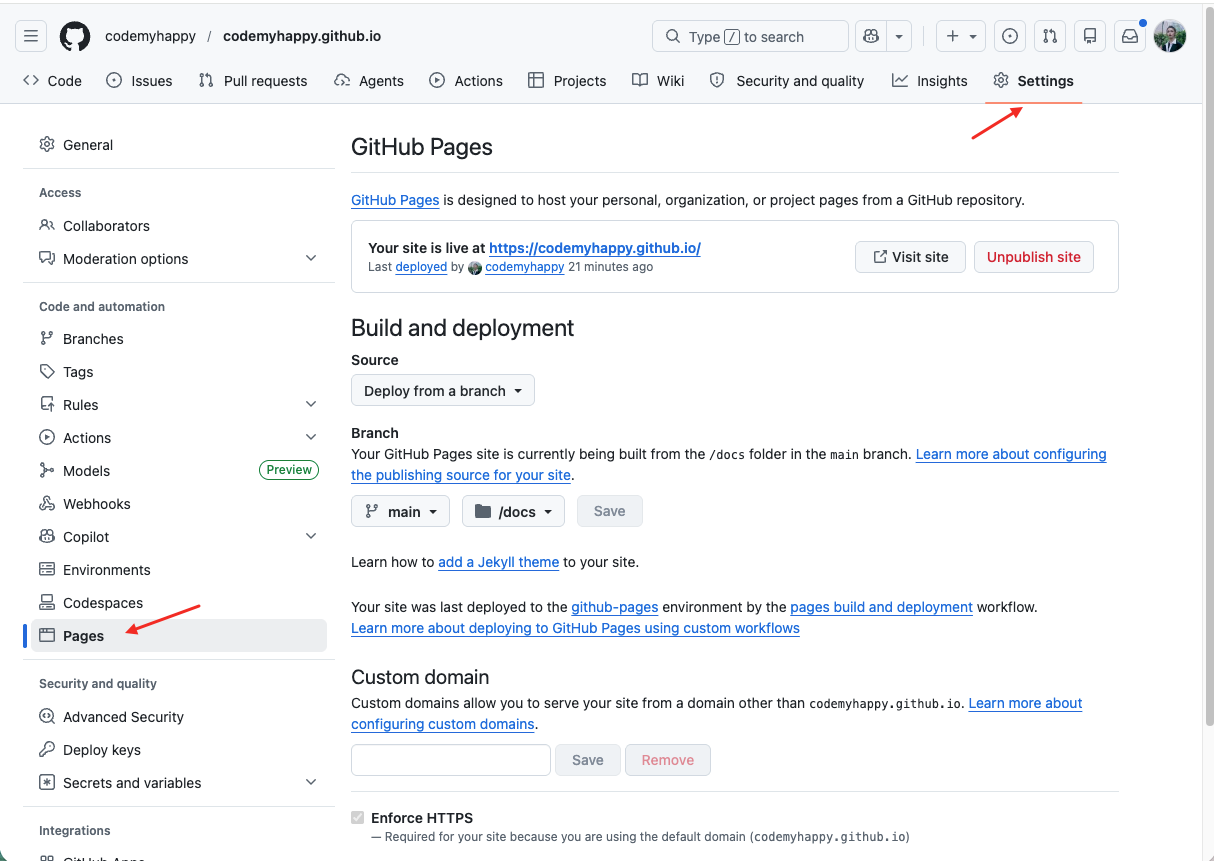Click the Unpublish site button
This screenshot has width=1214, height=861.
coord(1034,257)
